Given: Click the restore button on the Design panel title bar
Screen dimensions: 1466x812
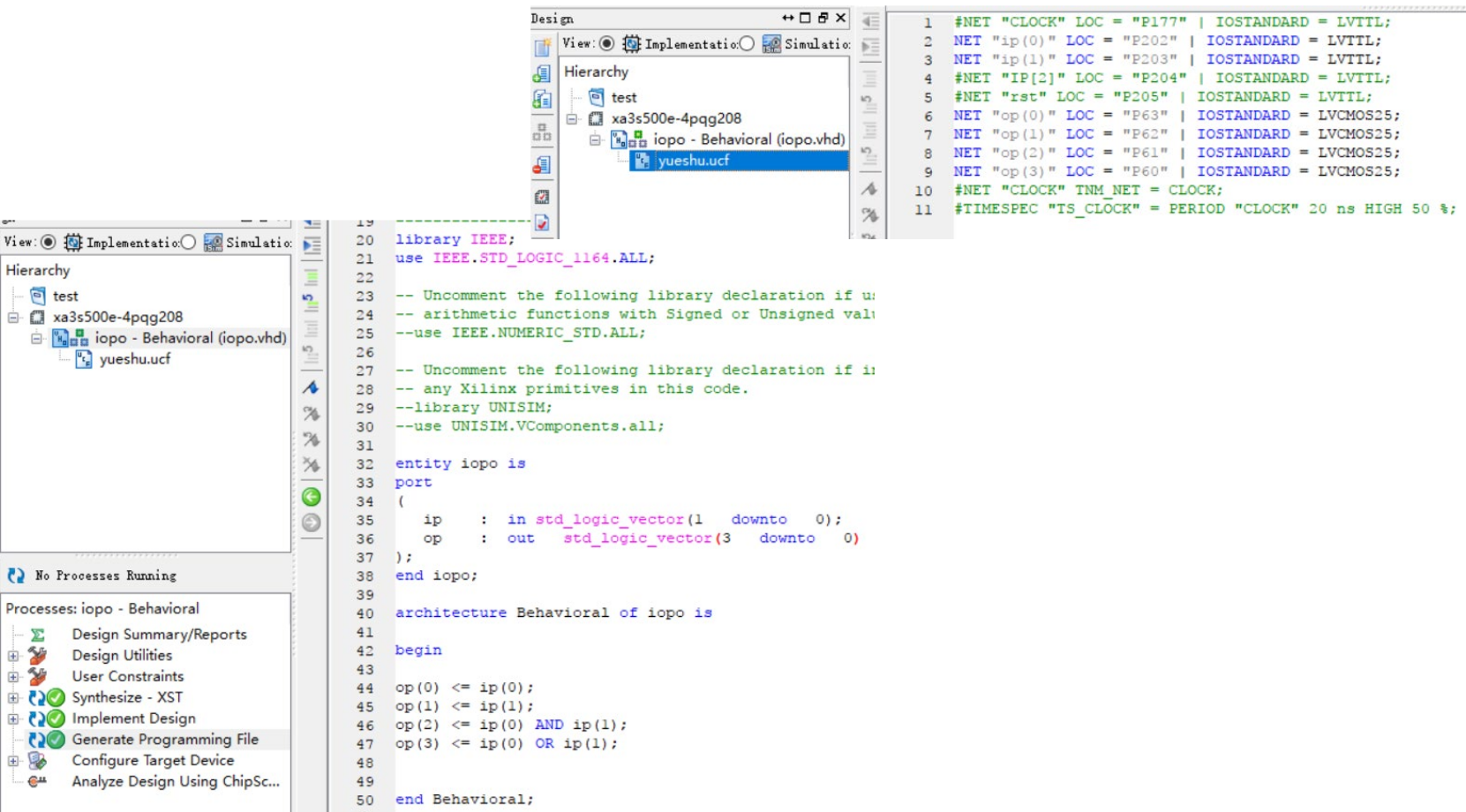Looking at the screenshot, I should pyautogui.click(x=823, y=18).
